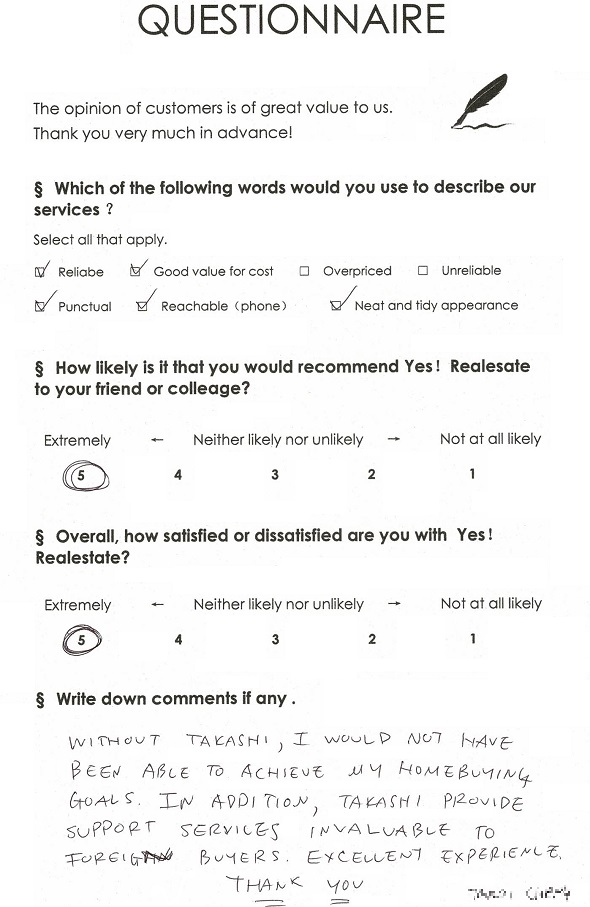The height and width of the screenshot is (907, 590).
Task: Check the Reliabe checkbox
Action: pos(40,272)
